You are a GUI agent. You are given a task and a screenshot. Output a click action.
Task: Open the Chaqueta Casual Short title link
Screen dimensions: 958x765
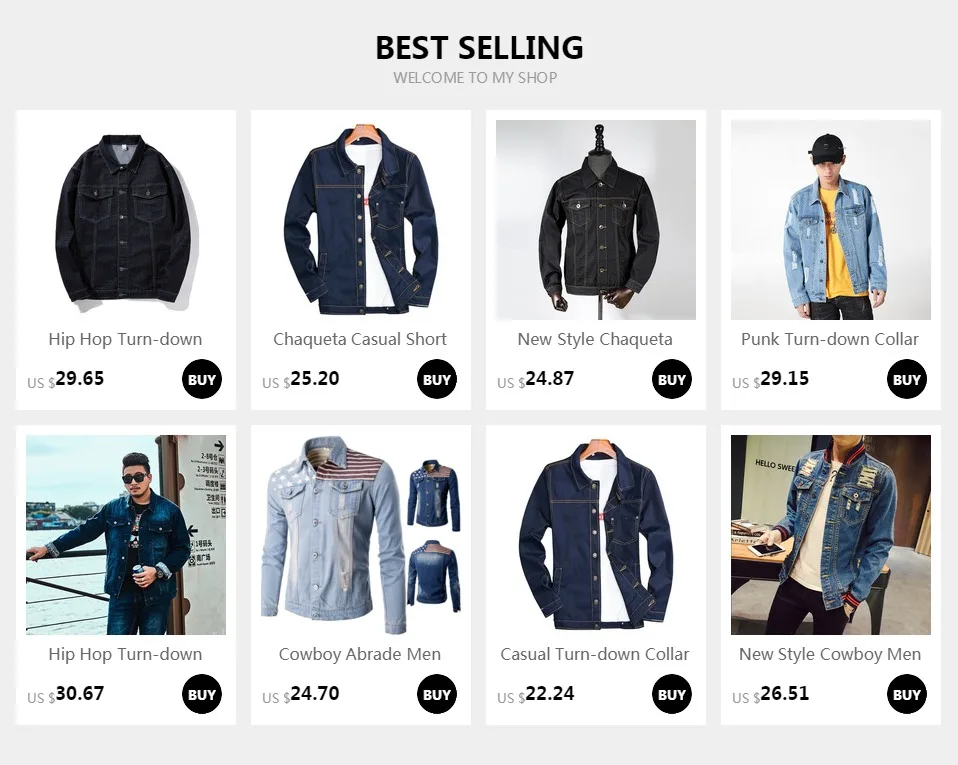(x=360, y=339)
